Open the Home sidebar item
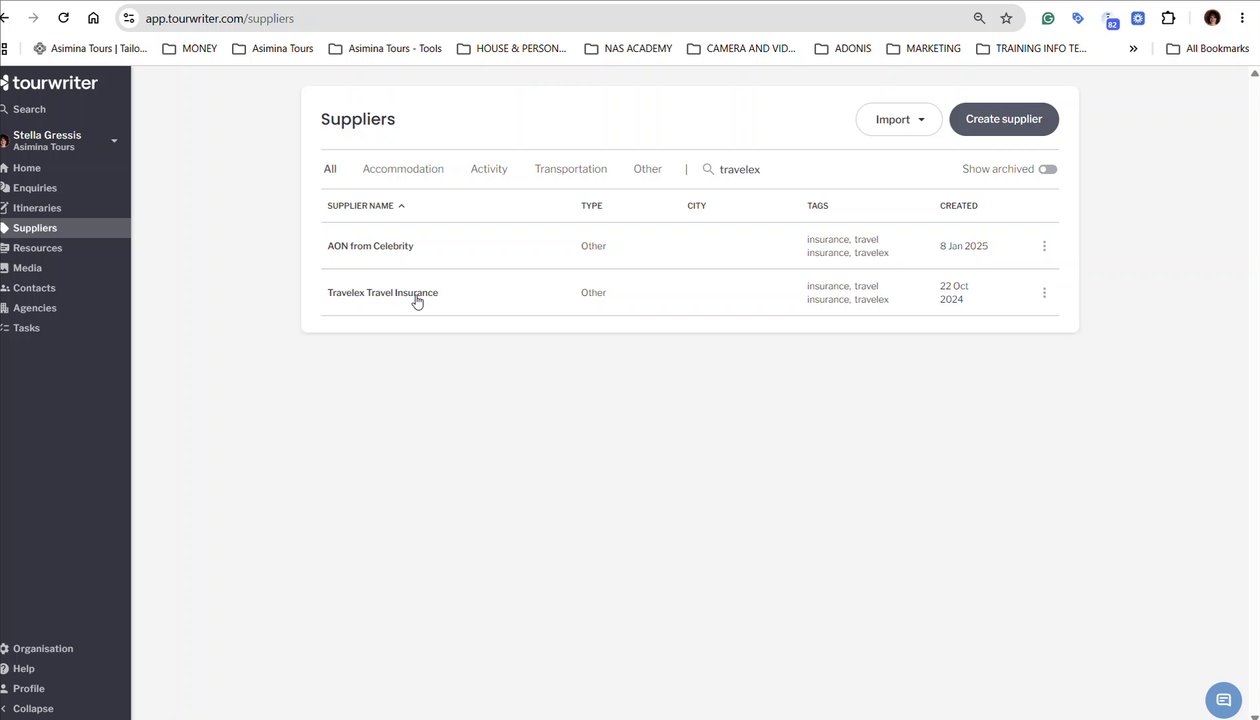1260x720 pixels. (x=27, y=168)
